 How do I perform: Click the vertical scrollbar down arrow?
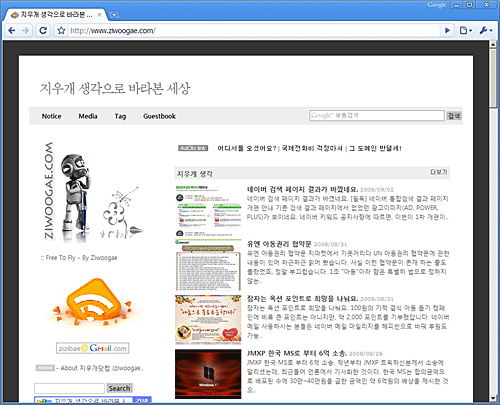[x=493, y=398]
